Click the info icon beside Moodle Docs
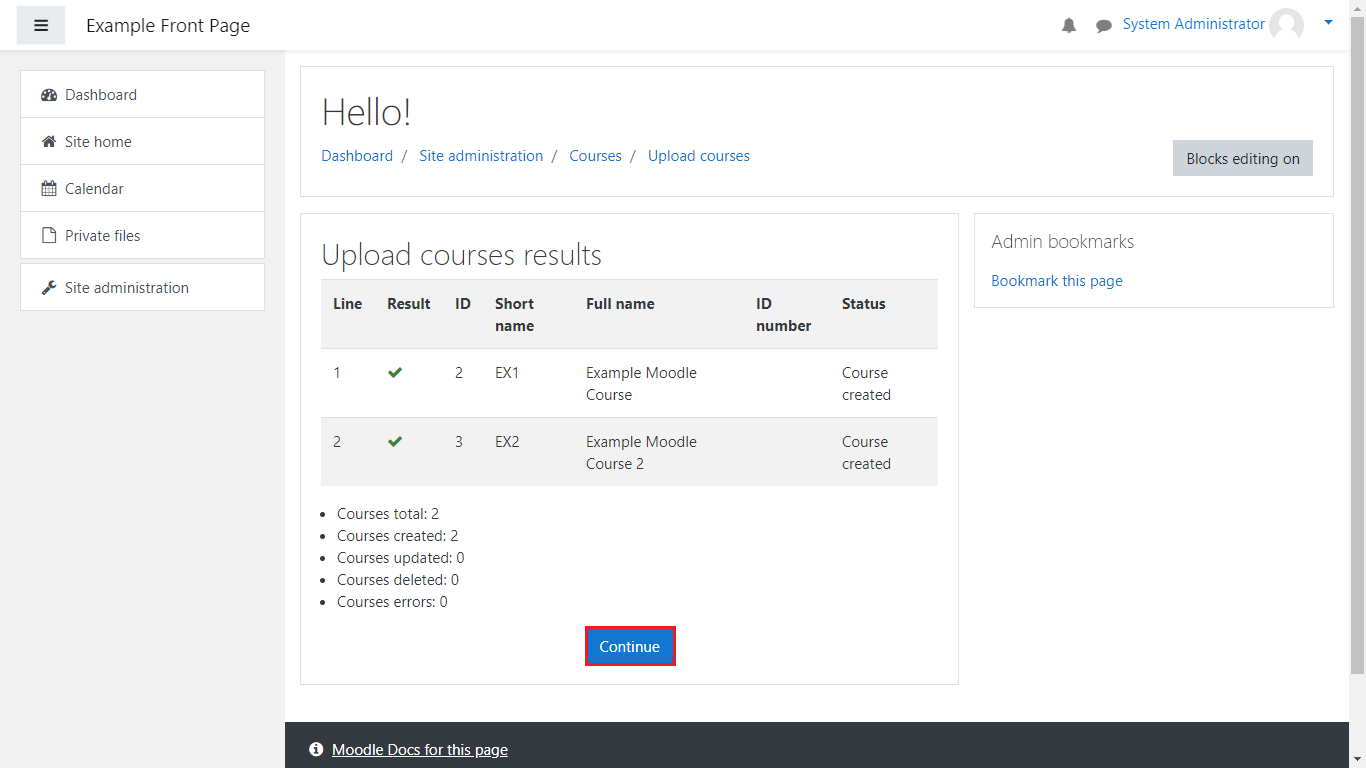Screen dimensions: 1366x768 (x=316, y=750)
